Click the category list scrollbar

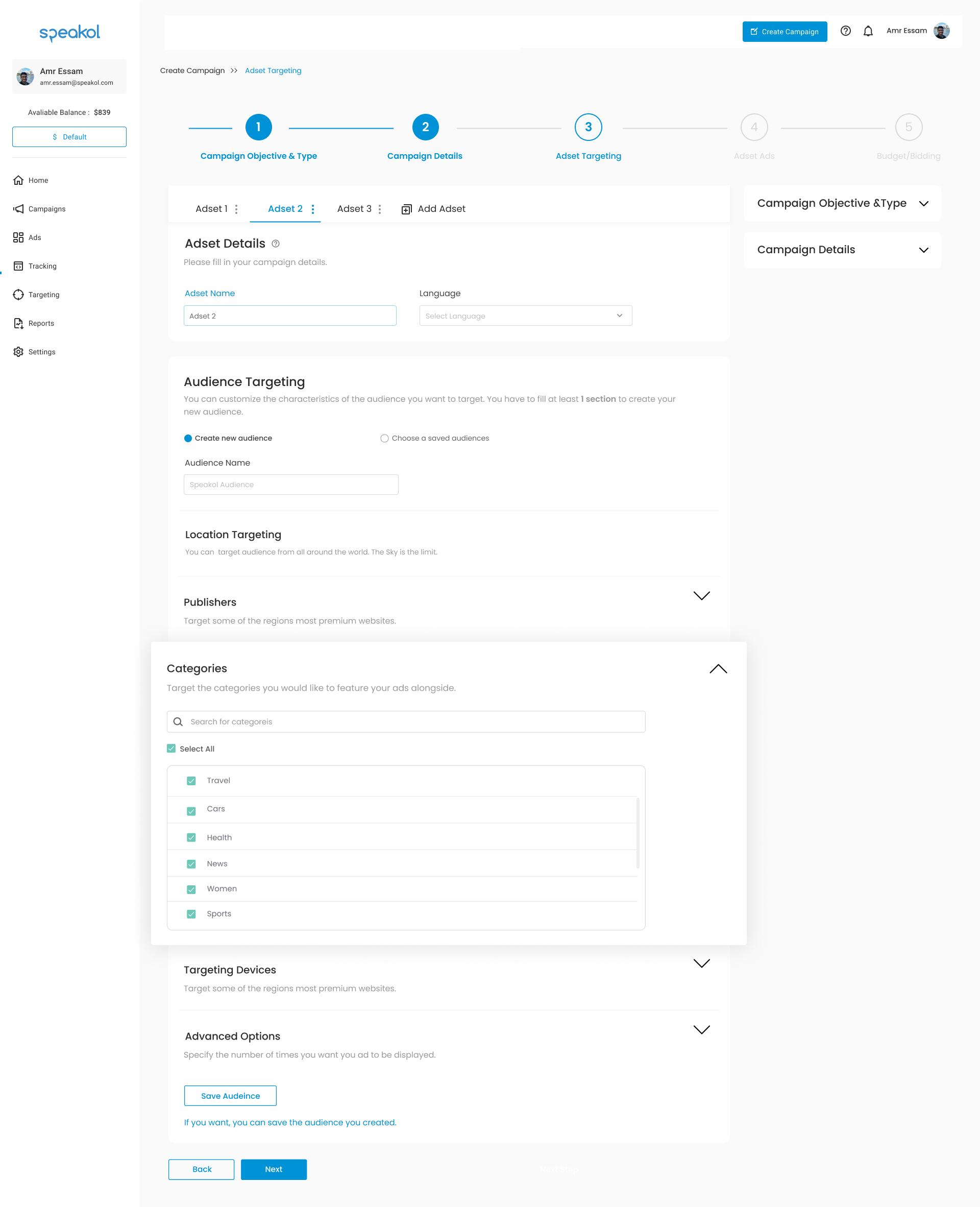638,833
